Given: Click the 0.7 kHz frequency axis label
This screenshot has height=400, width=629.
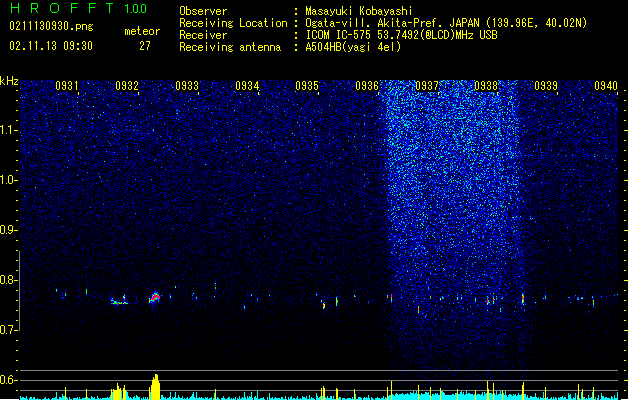Looking at the screenshot, I should click(x=8, y=330).
